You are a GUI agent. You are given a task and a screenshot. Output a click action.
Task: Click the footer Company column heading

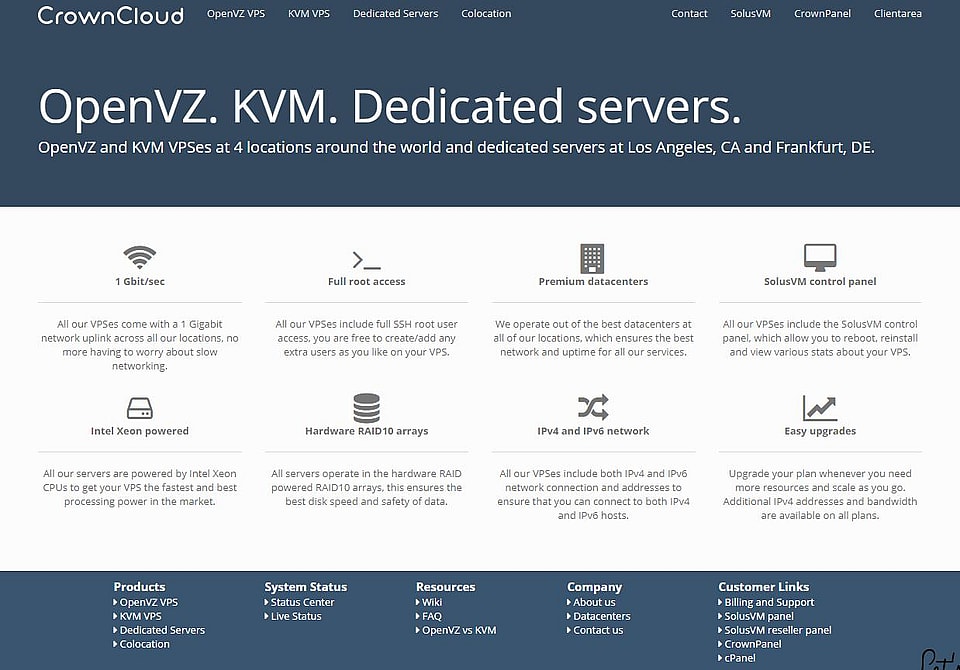(x=594, y=587)
